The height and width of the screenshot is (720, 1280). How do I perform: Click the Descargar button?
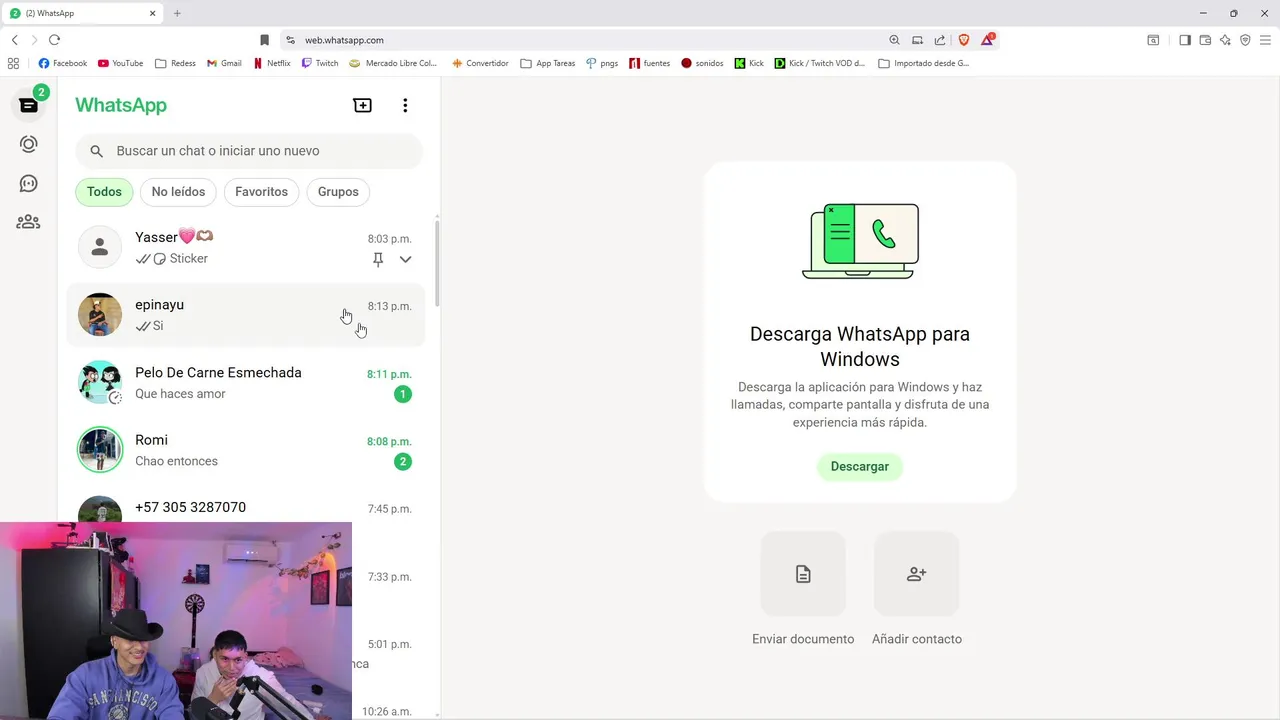860,466
